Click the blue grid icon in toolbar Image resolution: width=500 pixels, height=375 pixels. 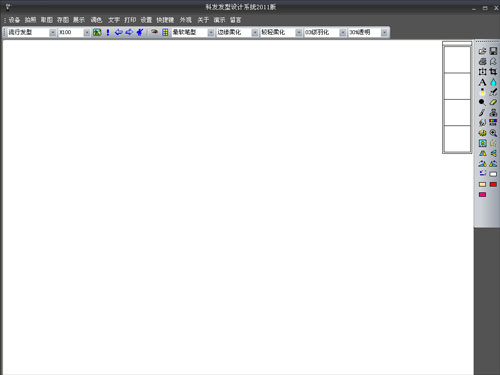click(x=165, y=32)
